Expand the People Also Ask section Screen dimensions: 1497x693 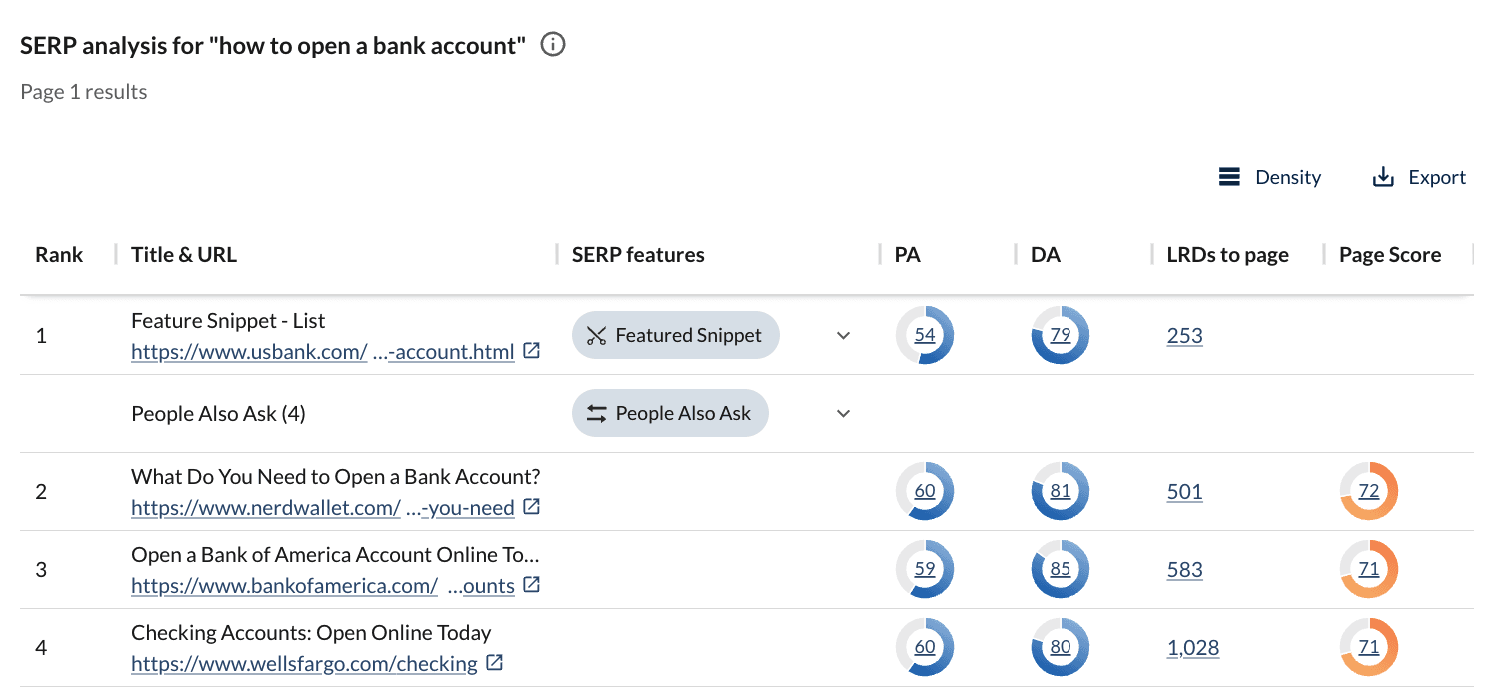coord(843,413)
